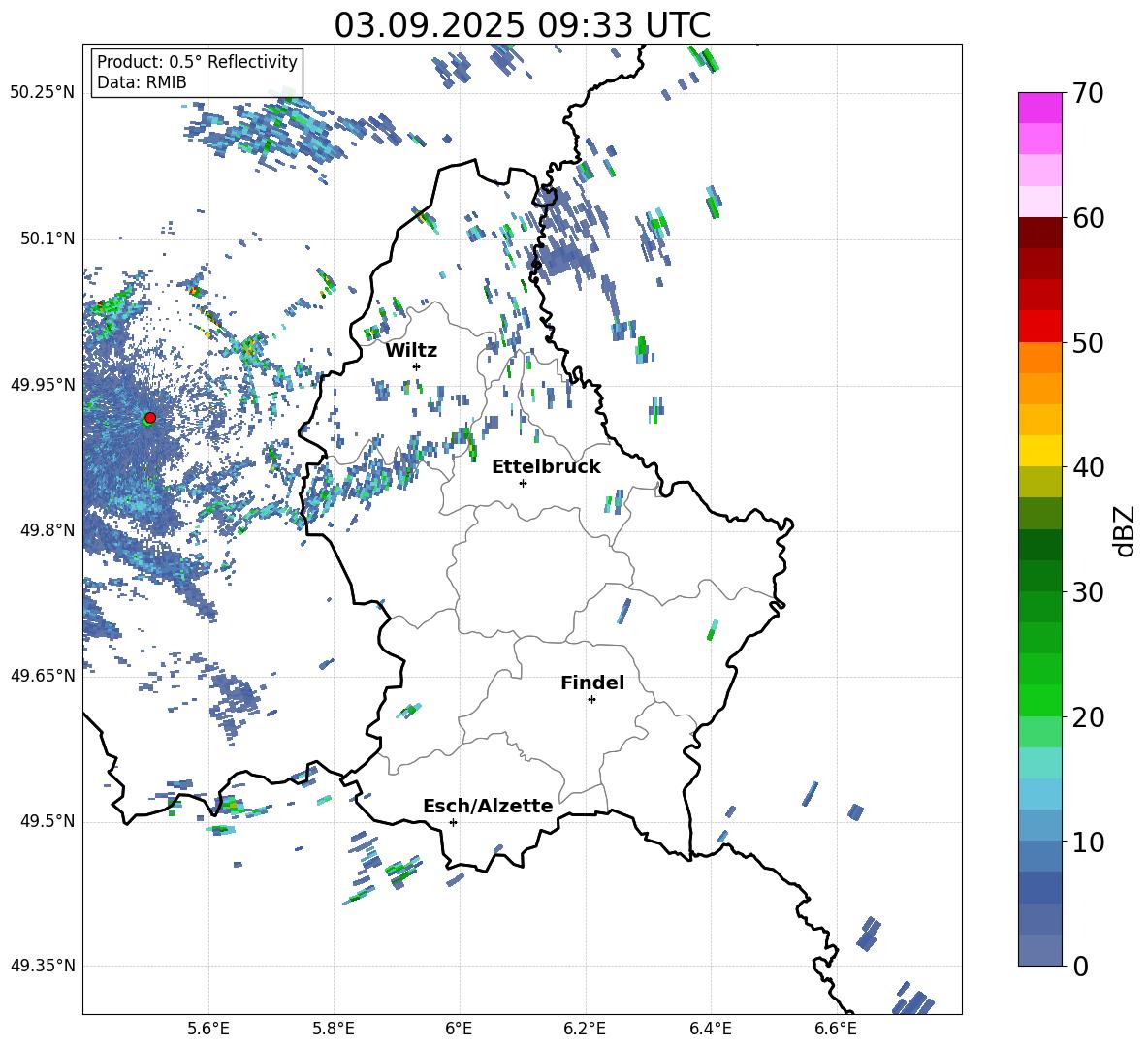
Task: Click the dark green colorbar segment above 30
Action: point(1039,575)
